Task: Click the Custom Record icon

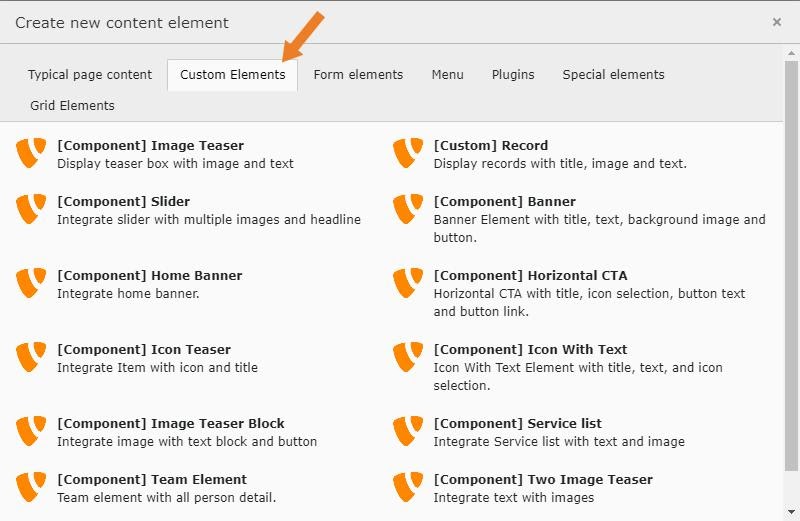Action: pos(408,153)
